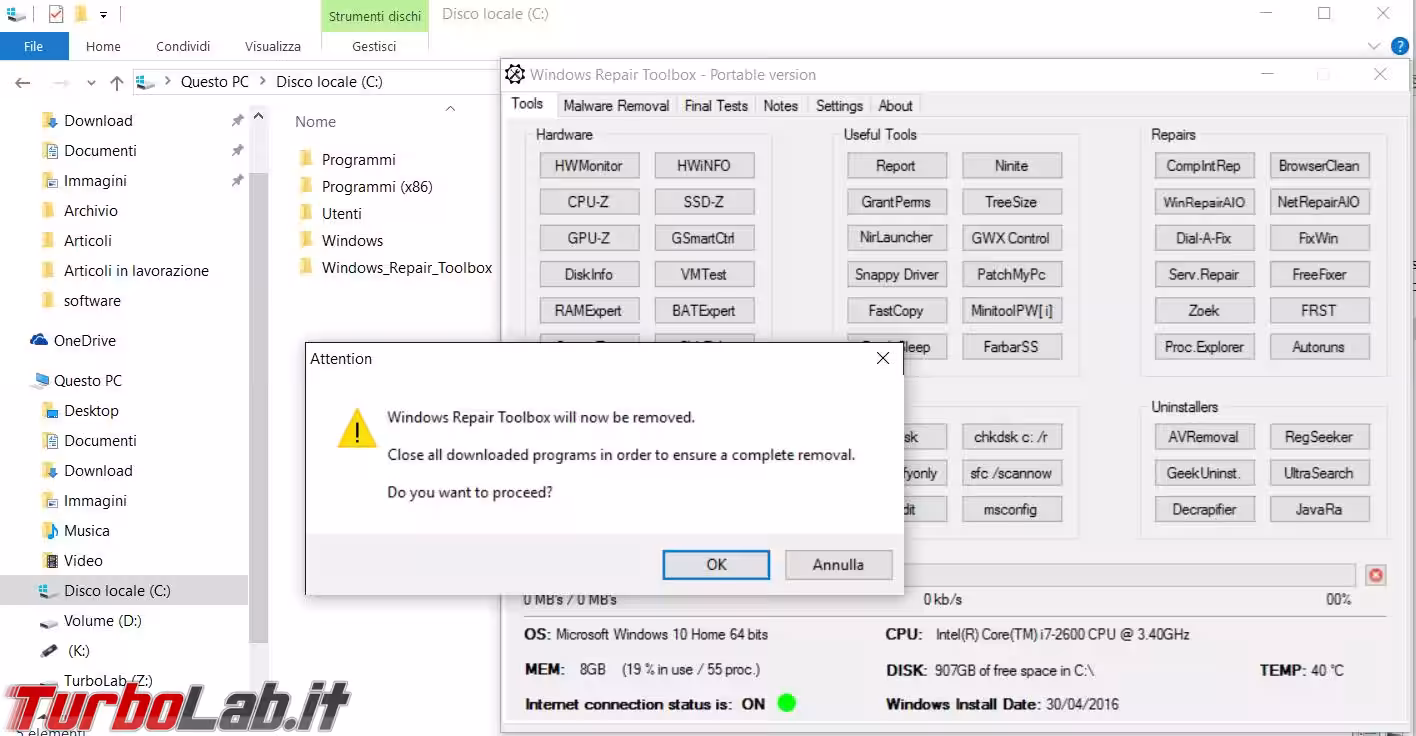Image resolution: width=1416 pixels, height=736 pixels.
Task: Open the Settings tab in the toolbox
Action: tap(838, 106)
